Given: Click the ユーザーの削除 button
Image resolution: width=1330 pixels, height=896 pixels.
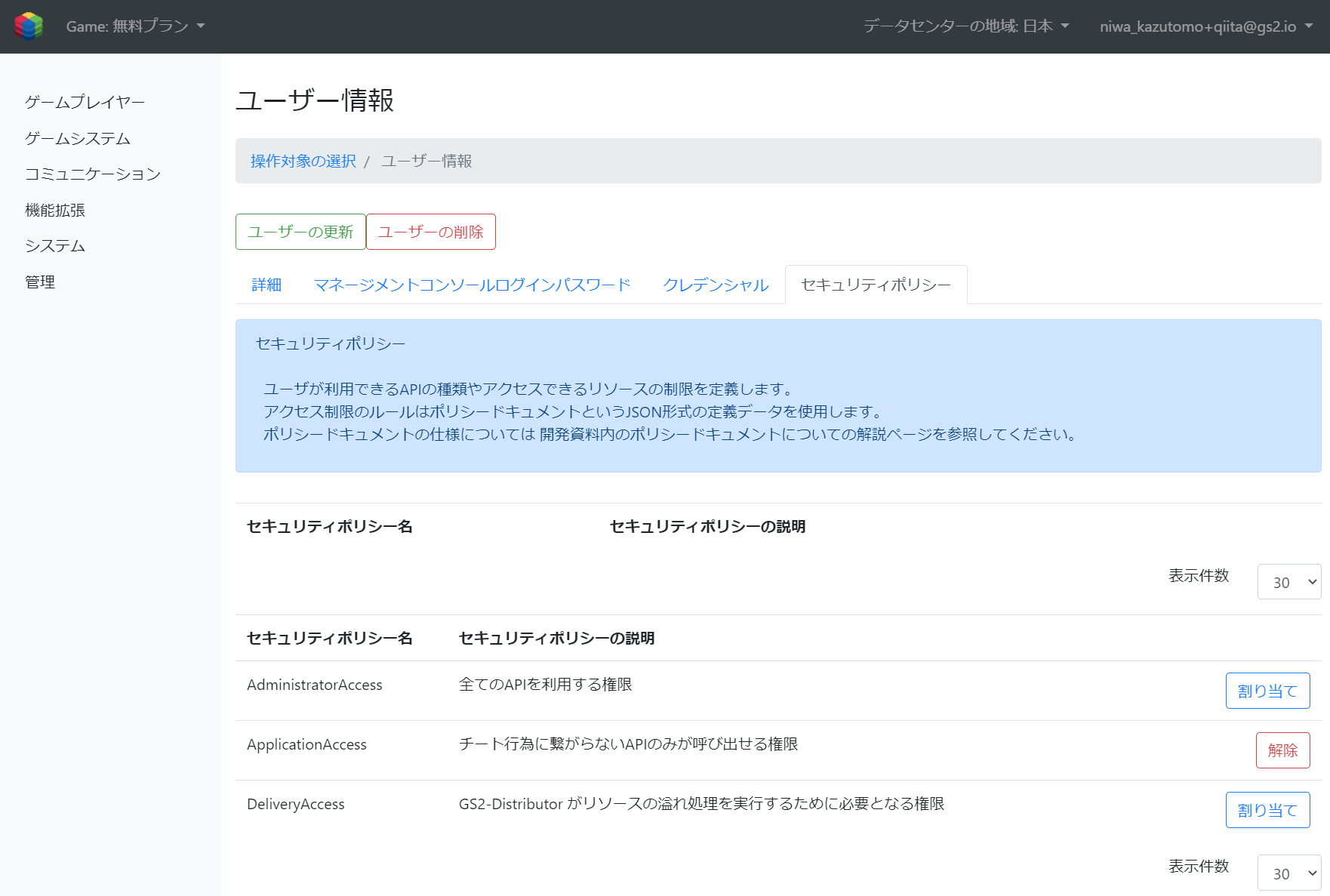Looking at the screenshot, I should pyautogui.click(x=431, y=232).
